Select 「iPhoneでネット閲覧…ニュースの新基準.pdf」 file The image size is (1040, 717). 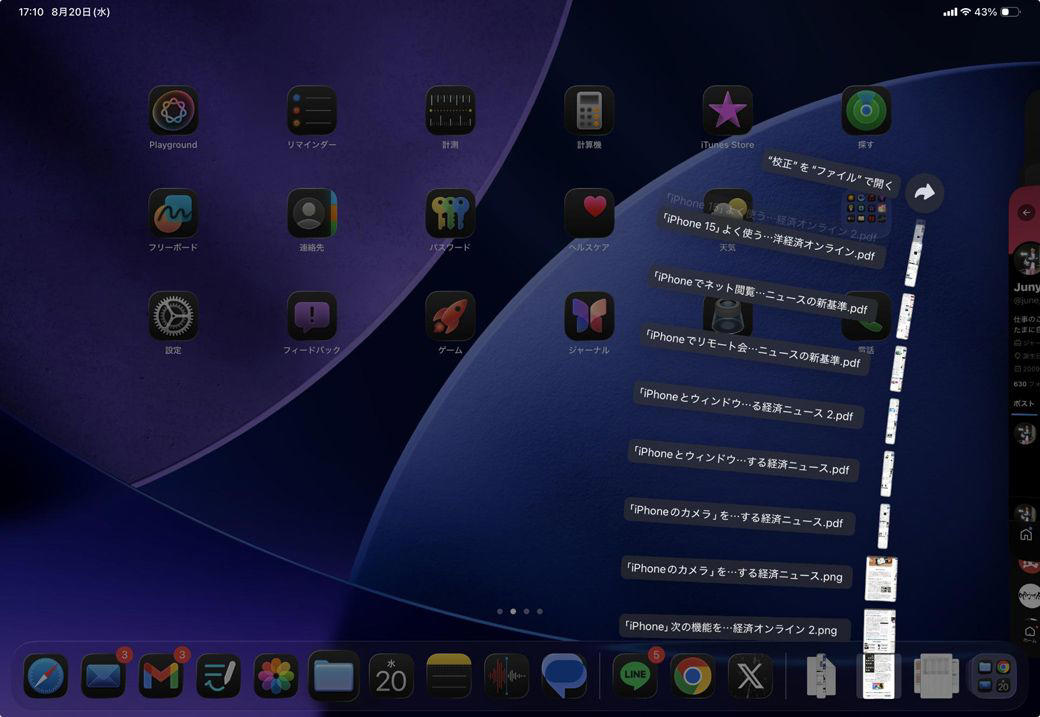(x=761, y=293)
